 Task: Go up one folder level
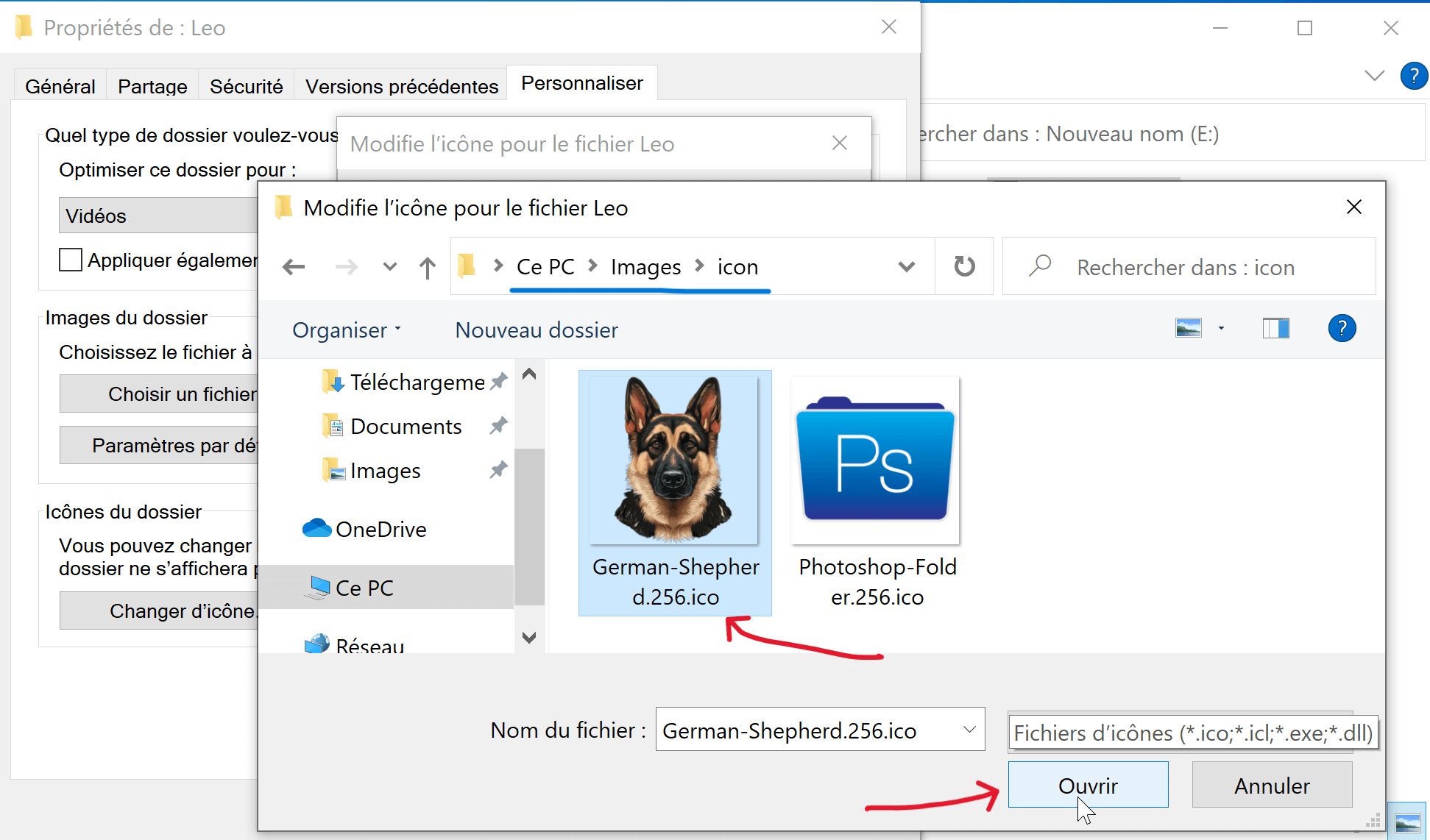tap(427, 266)
